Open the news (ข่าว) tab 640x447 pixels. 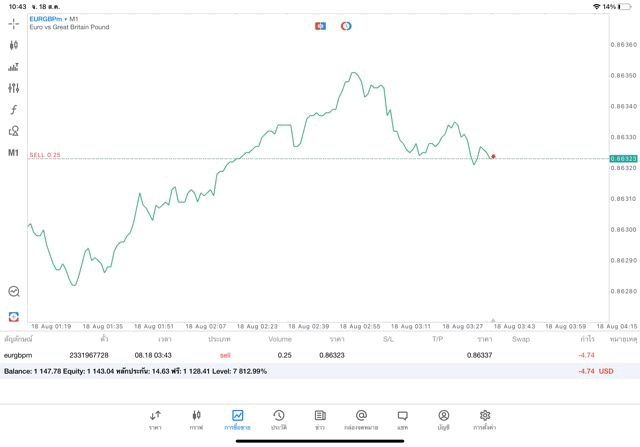(x=320, y=419)
